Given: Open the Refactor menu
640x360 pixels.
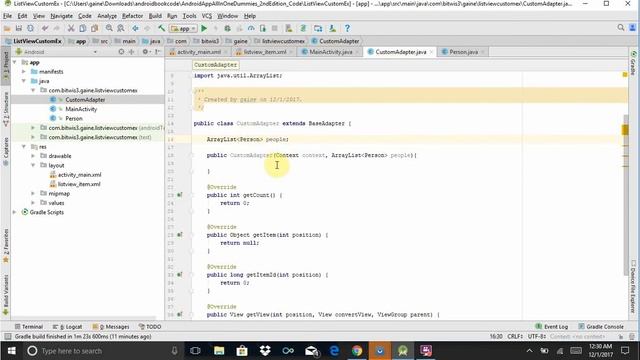Looking at the screenshot, I should pyautogui.click(x=133, y=16).
